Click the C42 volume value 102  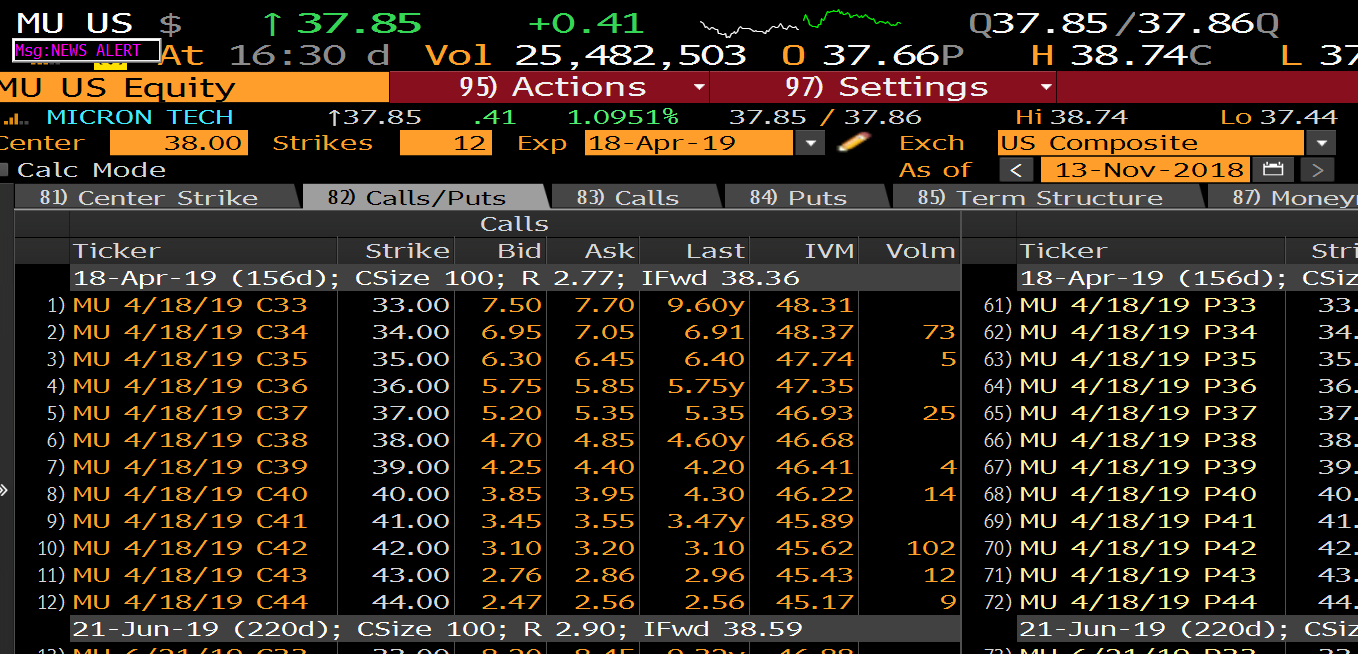tap(931, 547)
